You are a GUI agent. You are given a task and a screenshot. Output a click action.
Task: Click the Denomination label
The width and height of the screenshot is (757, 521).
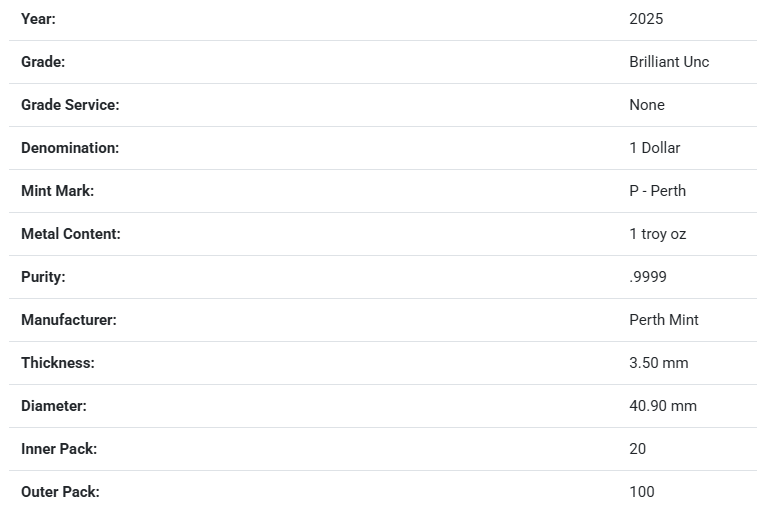[70, 148]
